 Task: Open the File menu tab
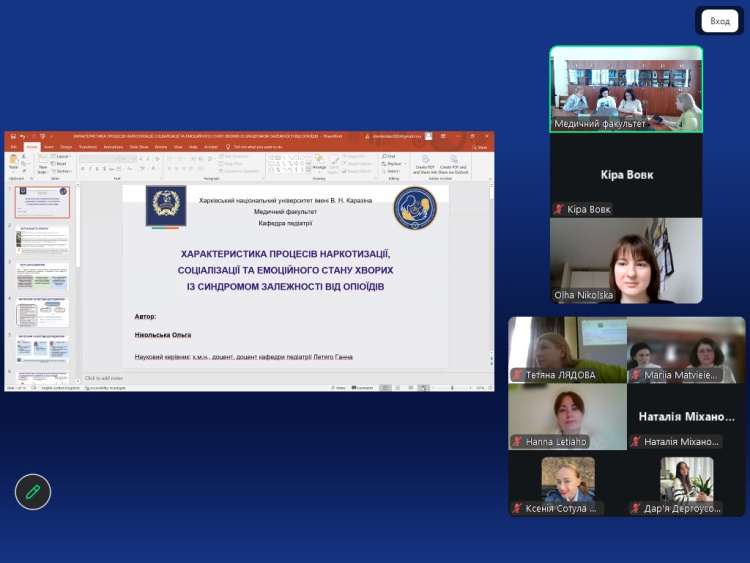[14, 146]
